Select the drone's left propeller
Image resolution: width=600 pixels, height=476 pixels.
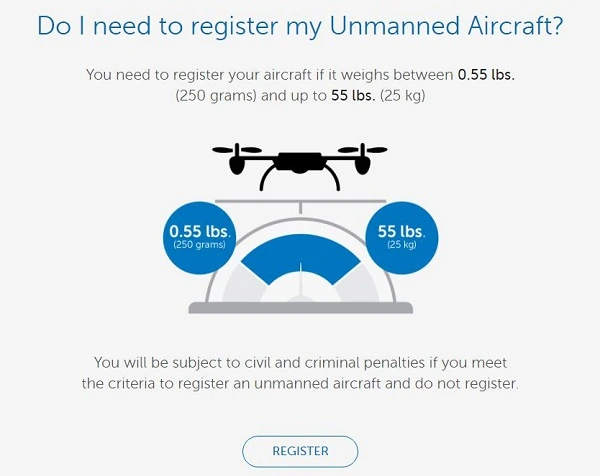pos(237,150)
